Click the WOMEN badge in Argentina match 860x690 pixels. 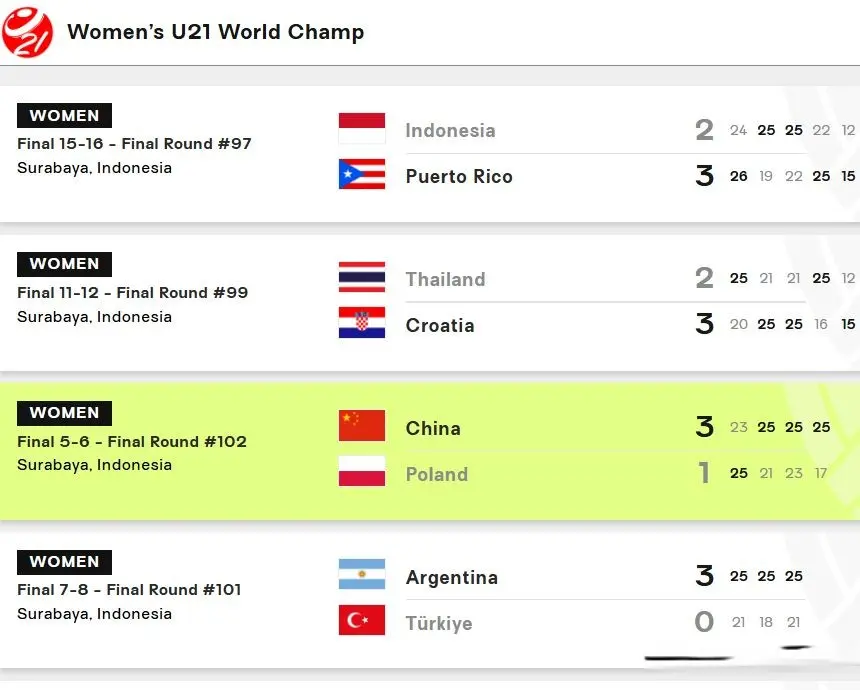[x=64, y=562]
